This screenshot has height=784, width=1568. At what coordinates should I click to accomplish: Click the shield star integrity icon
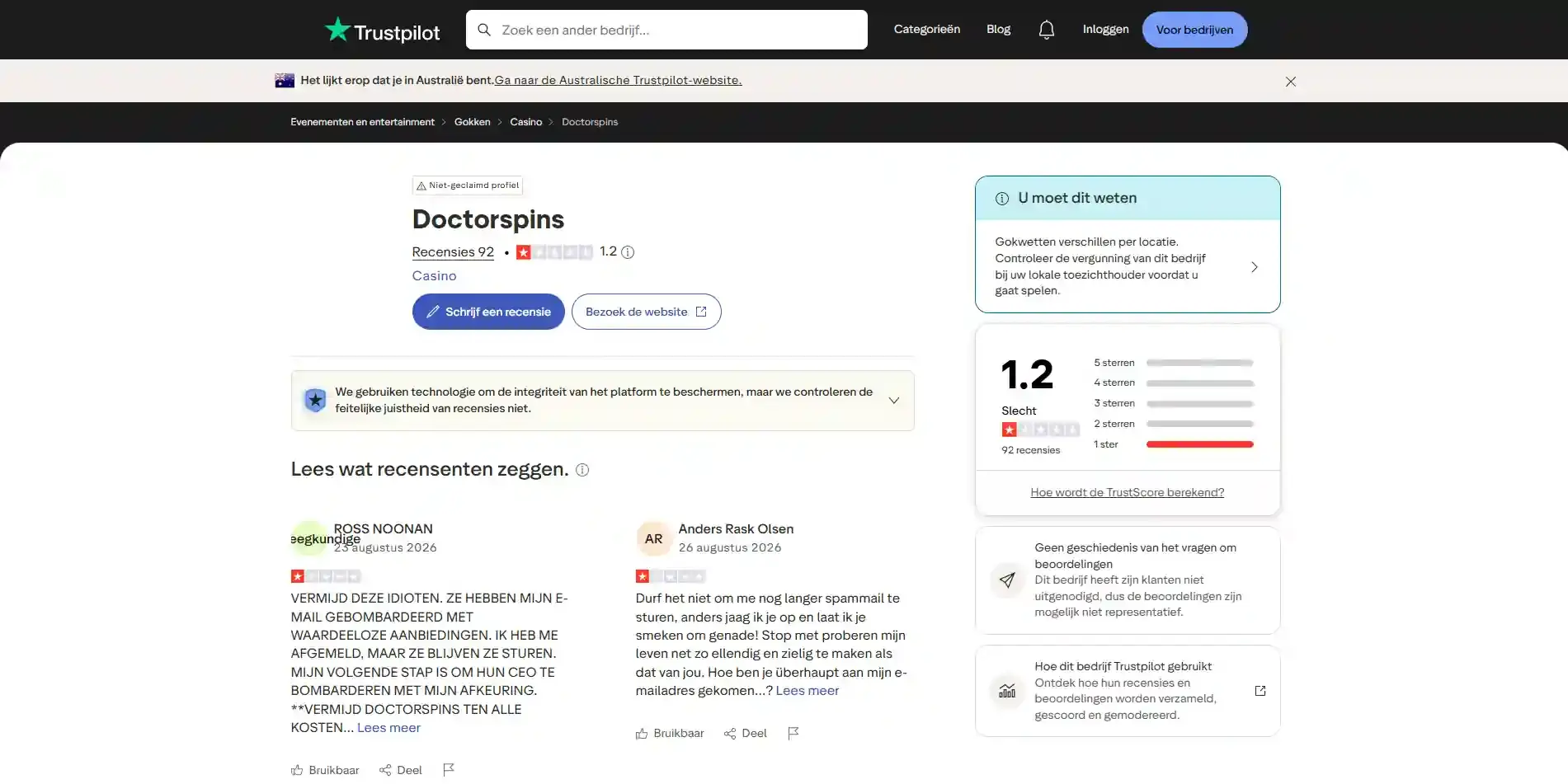[315, 401]
